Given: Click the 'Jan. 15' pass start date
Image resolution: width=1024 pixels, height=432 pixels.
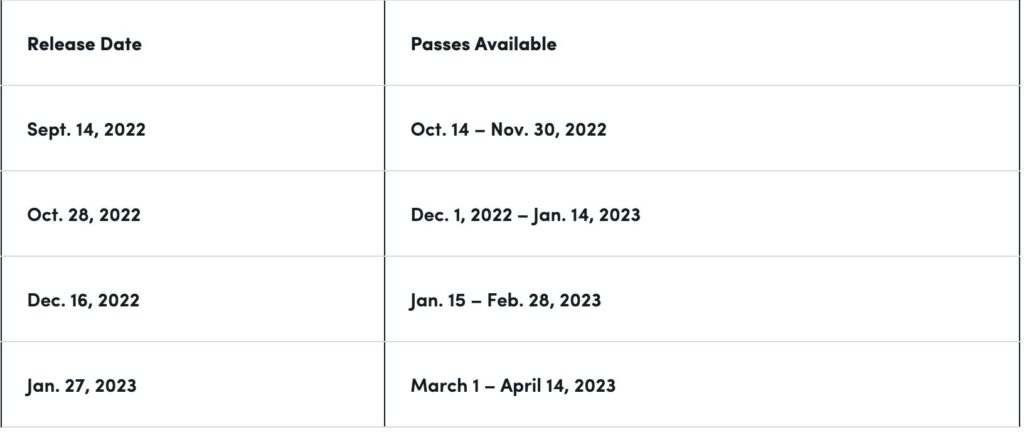Looking at the screenshot, I should point(439,300).
